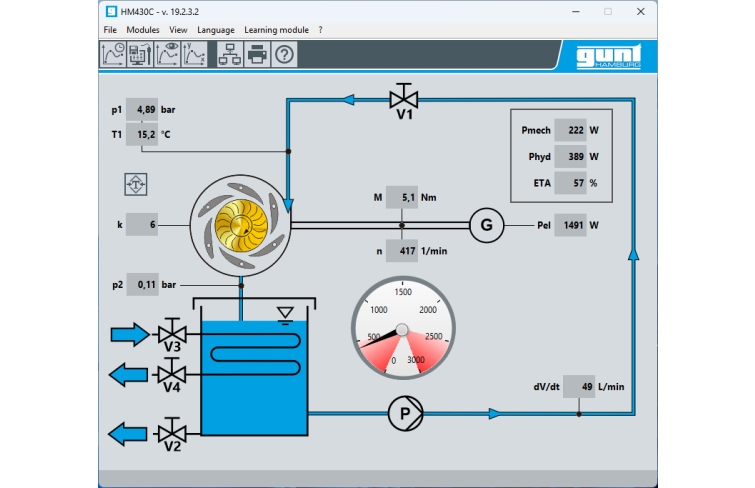Screen dimensions: 755x488
Task: Click the speed gauge dial
Action: click(x=403, y=328)
